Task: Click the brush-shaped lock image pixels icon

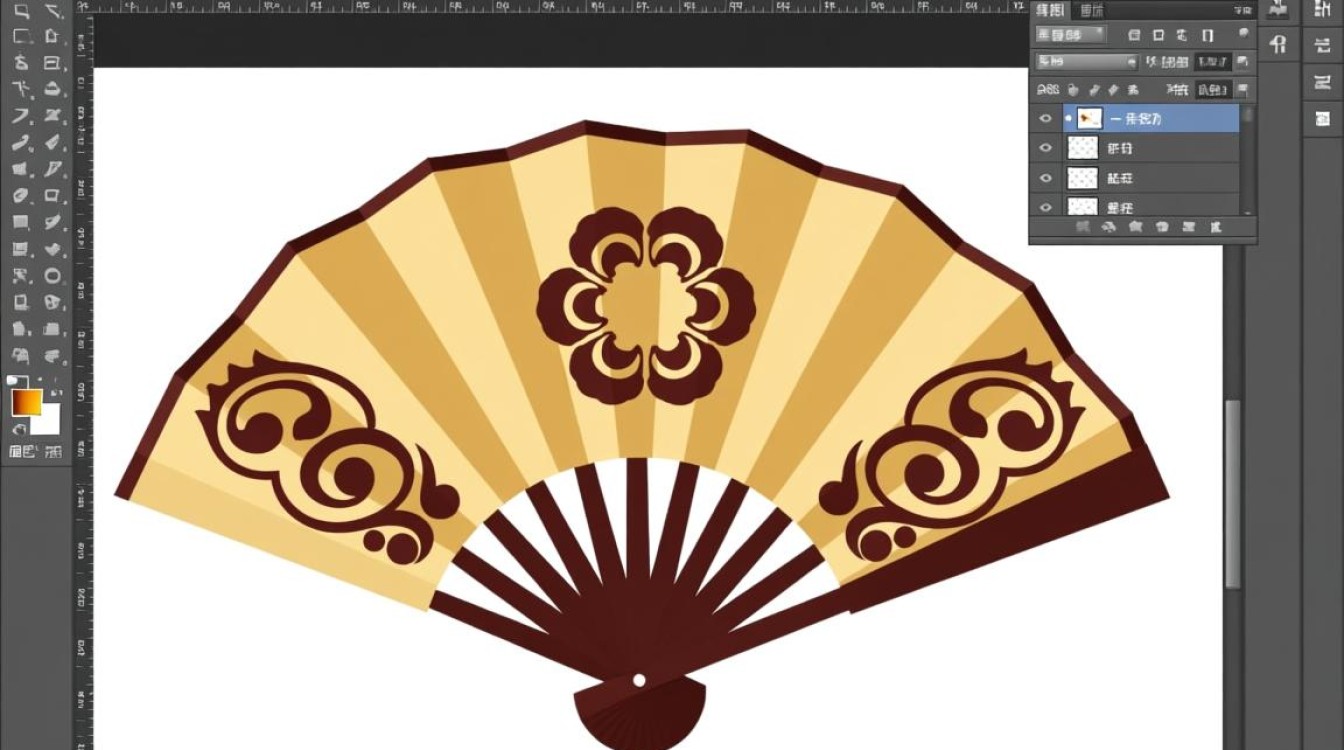Action: point(1094,90)
